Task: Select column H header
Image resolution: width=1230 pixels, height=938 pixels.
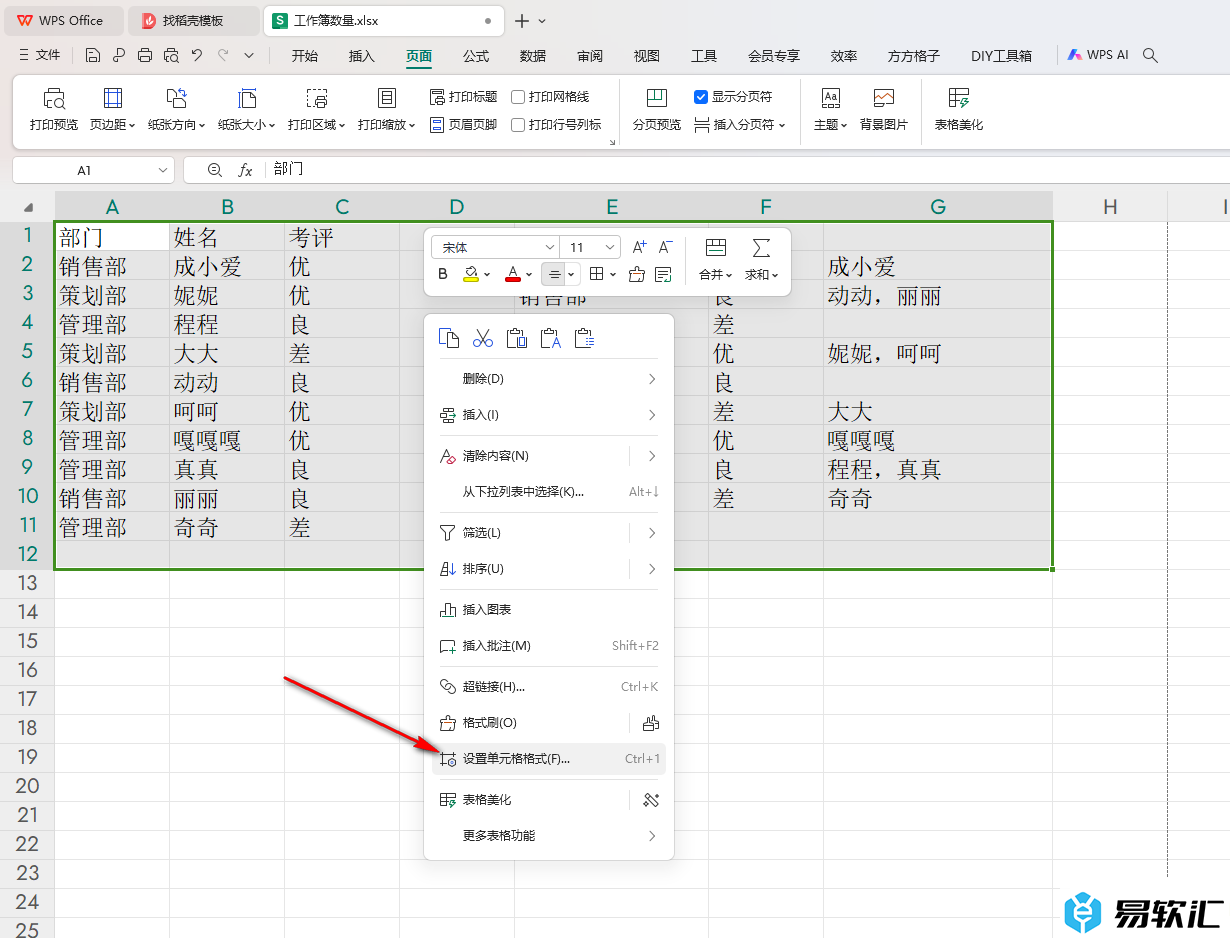Action: point(1110,207)
